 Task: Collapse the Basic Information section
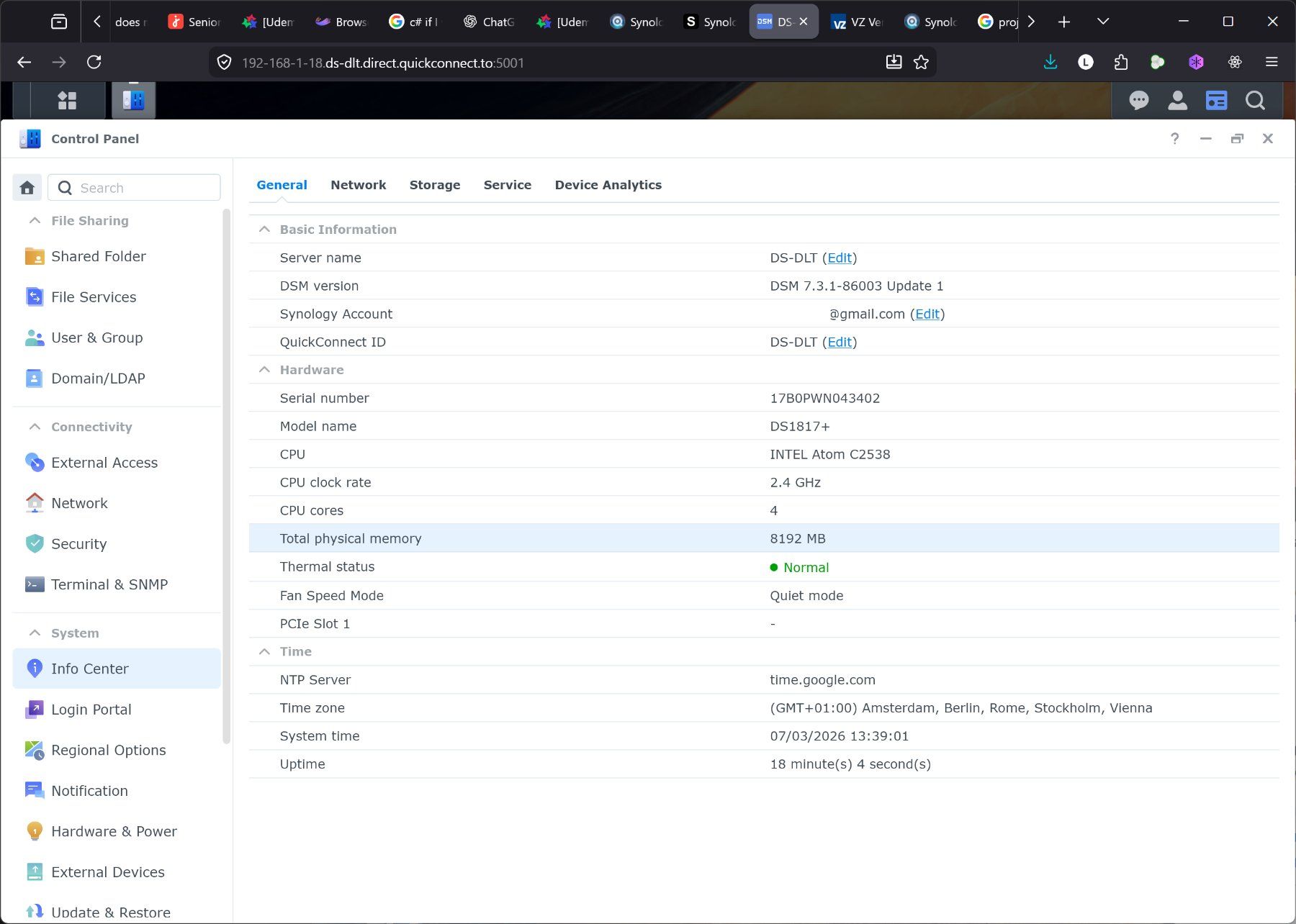tap(264, 230)
